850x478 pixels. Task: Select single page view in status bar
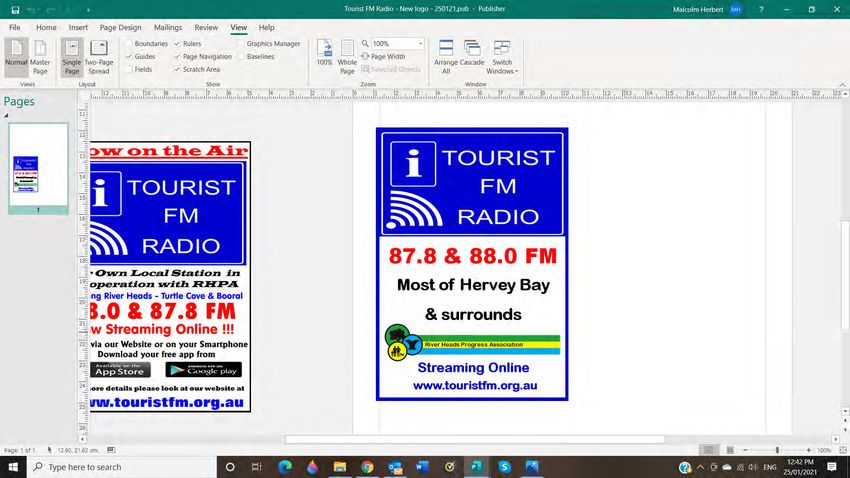pos(709,450)
